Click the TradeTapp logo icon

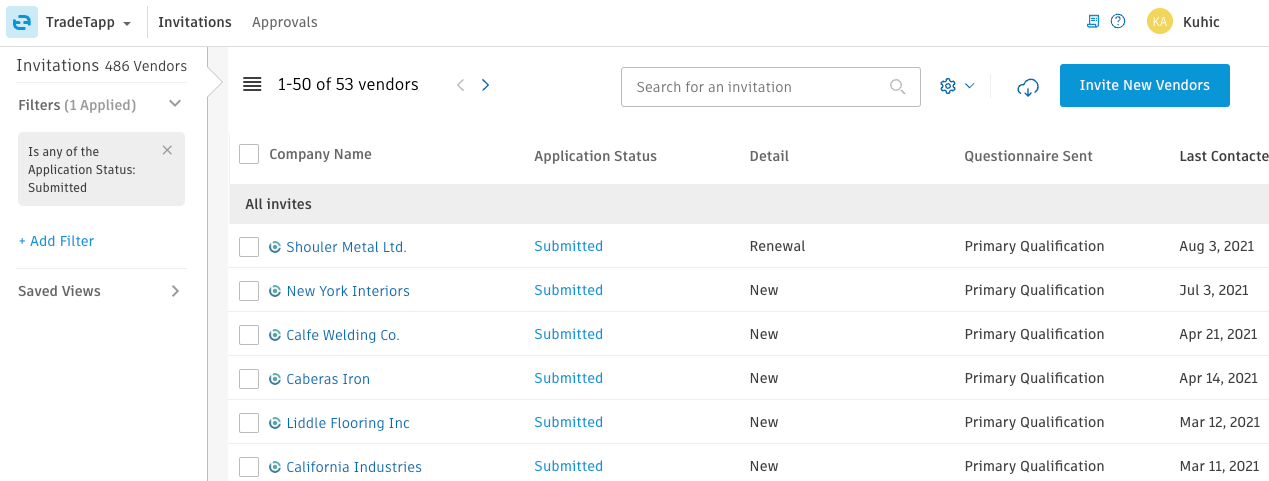22,22
